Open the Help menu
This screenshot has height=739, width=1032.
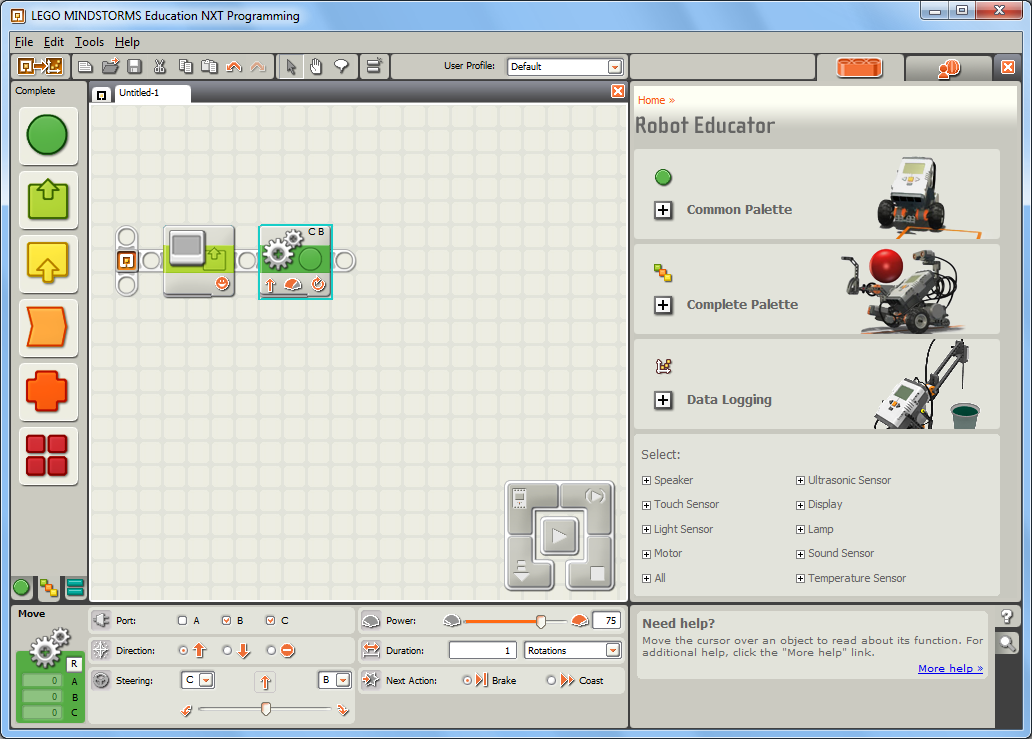127,41
